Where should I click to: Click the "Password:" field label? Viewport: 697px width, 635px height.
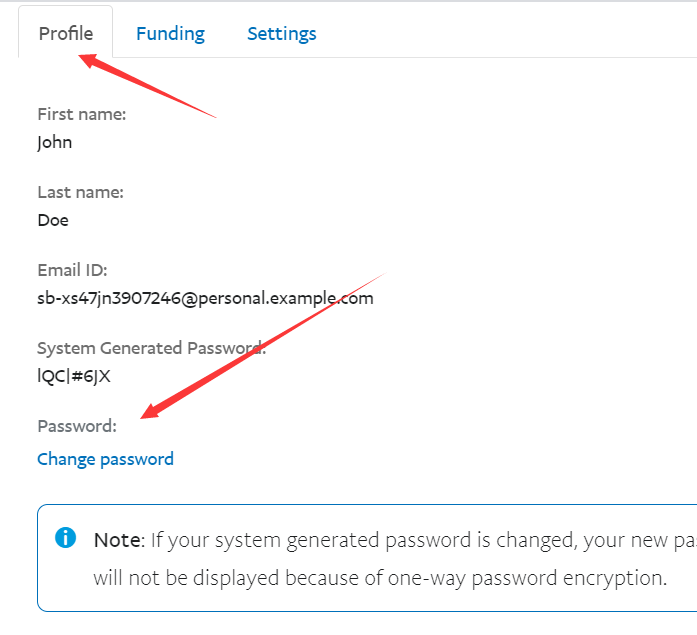[77, 426]
